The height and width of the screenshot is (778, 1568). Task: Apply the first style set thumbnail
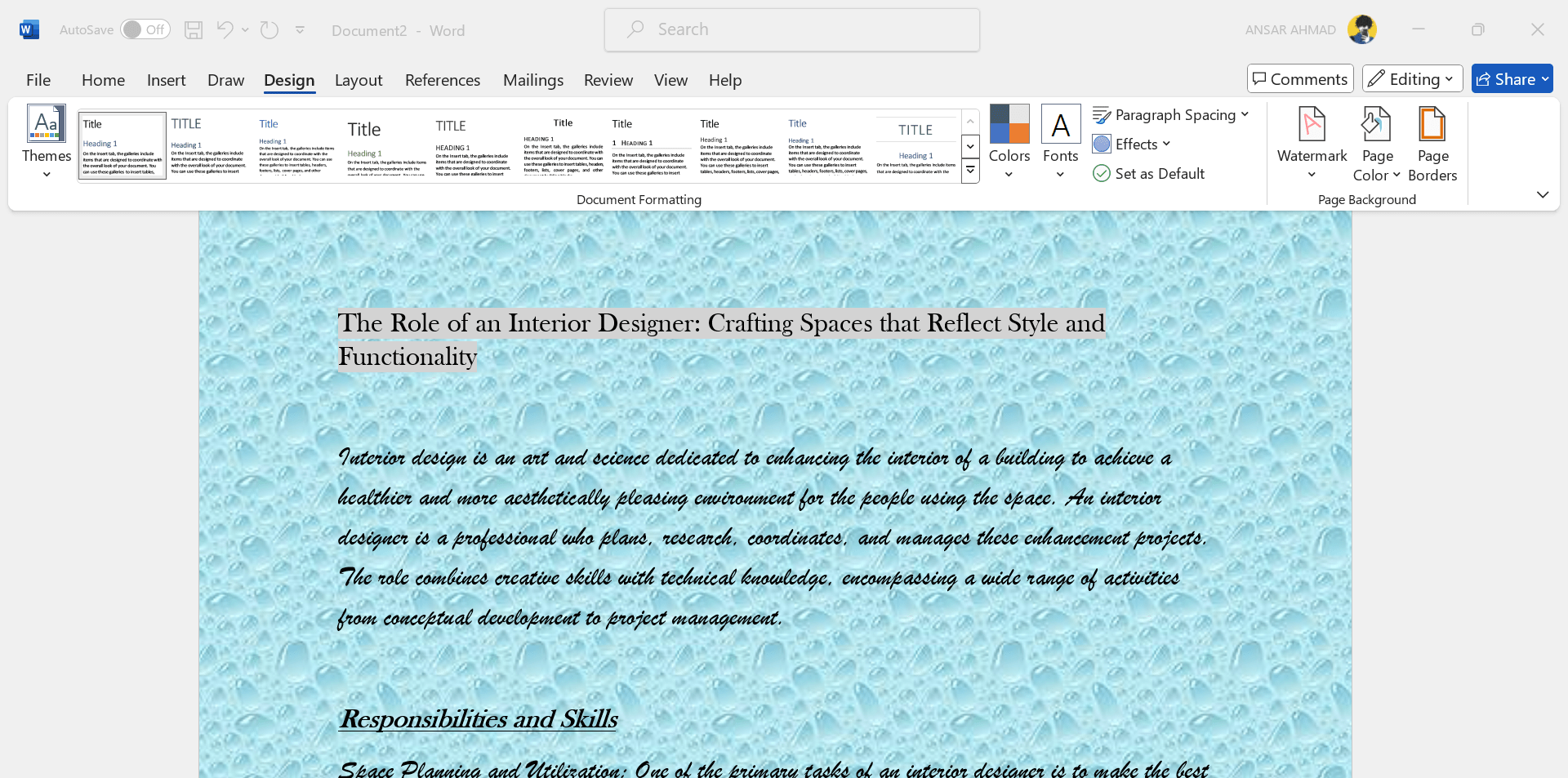click(x=122, y=146)
